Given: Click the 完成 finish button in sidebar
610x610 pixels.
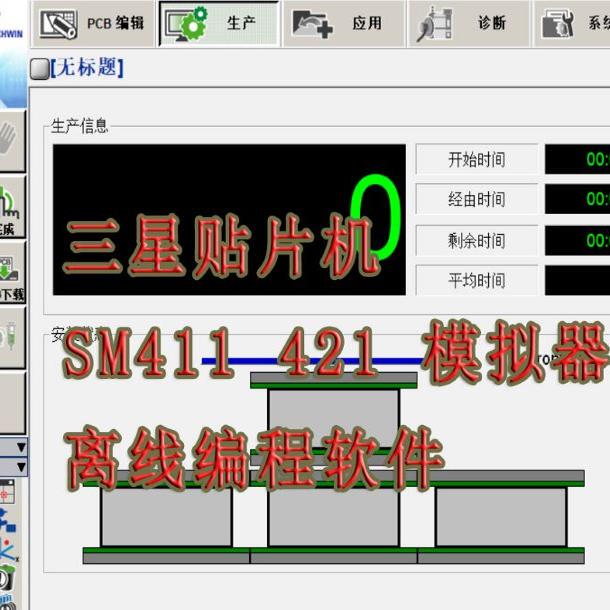Looking at the screenshot, I should pyautogui.click(x=12, y=207).
